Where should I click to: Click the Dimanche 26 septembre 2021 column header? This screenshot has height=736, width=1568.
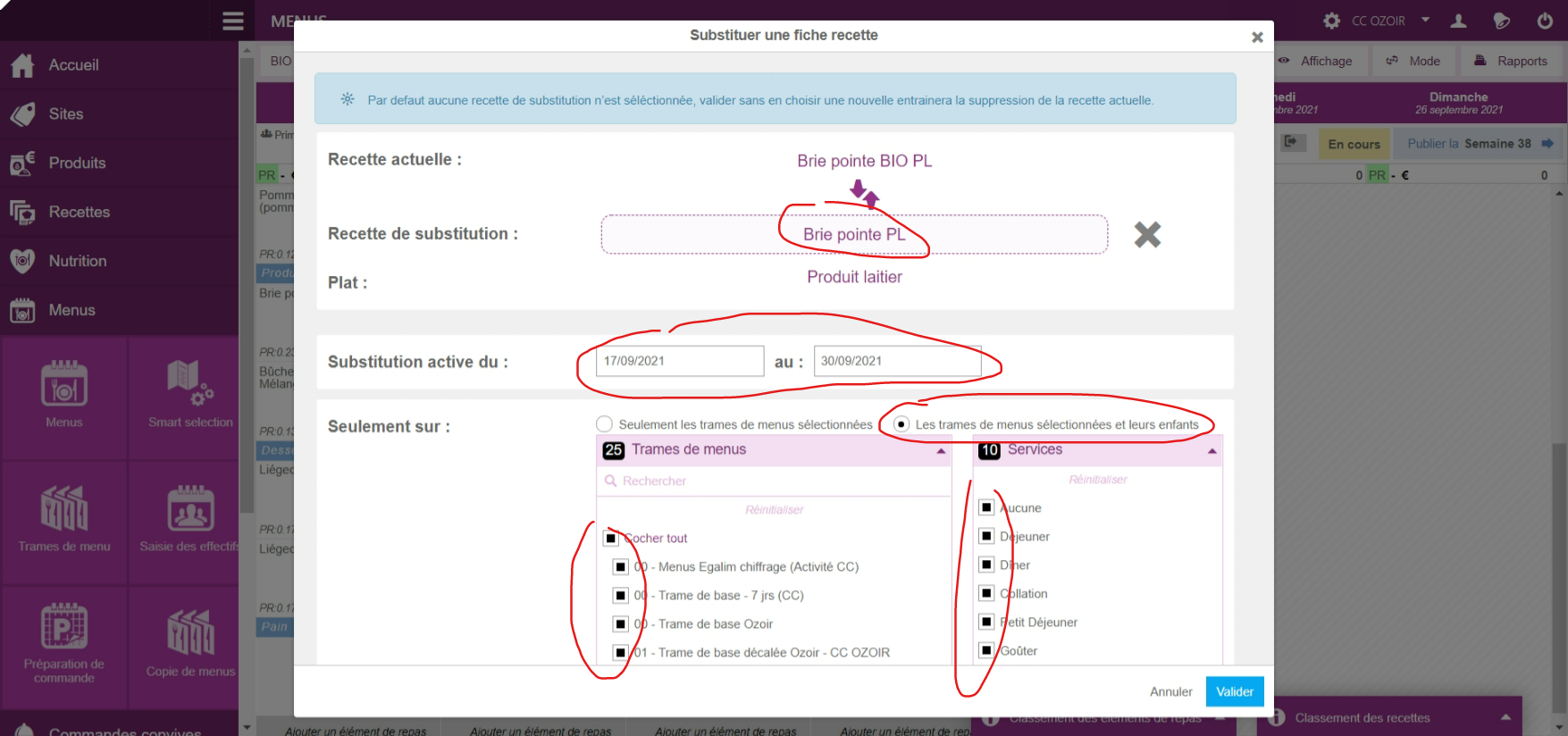[1458, 103]
